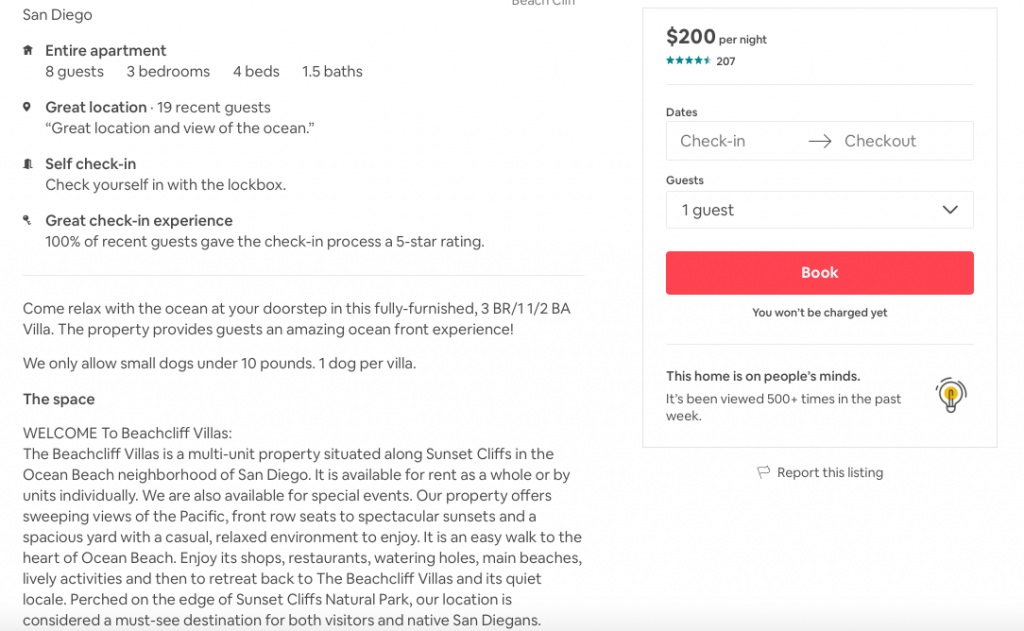Click the flag icon beside Report this listing
Image resolution: width=1024 pixels, height=631 pixels.
pyautogui.click(x=763, y=472)
